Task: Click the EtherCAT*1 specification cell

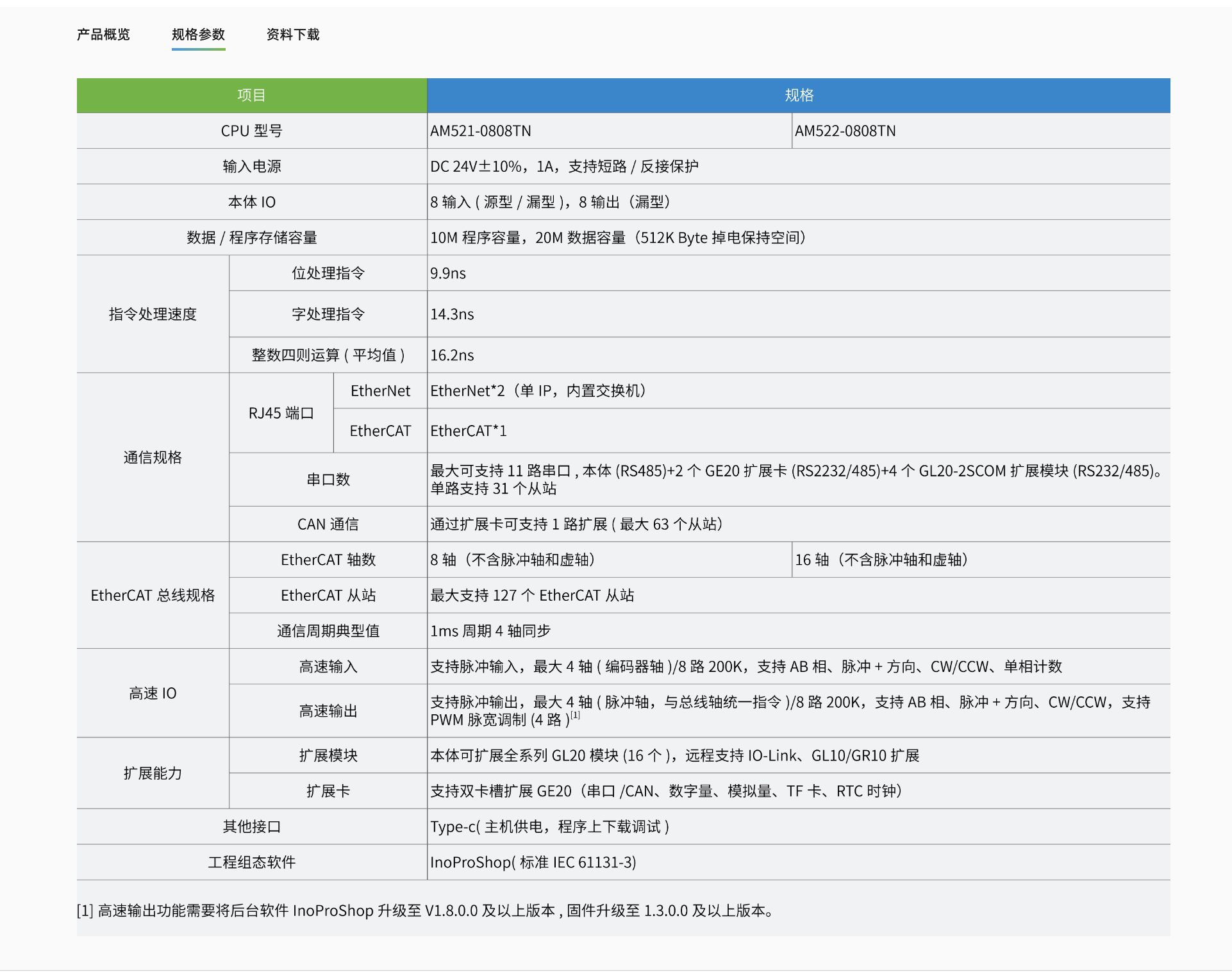Action: pos(469,431)
